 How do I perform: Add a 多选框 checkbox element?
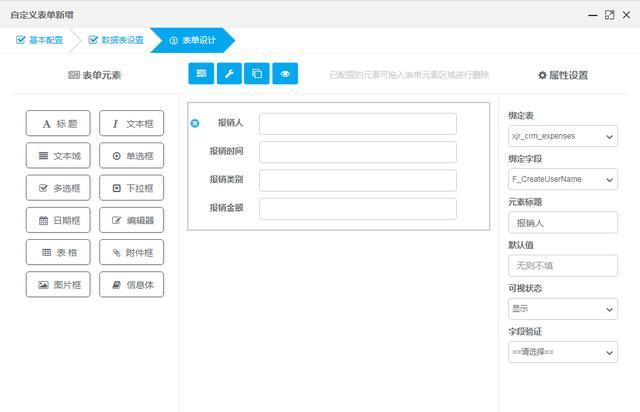pos(58,187)
